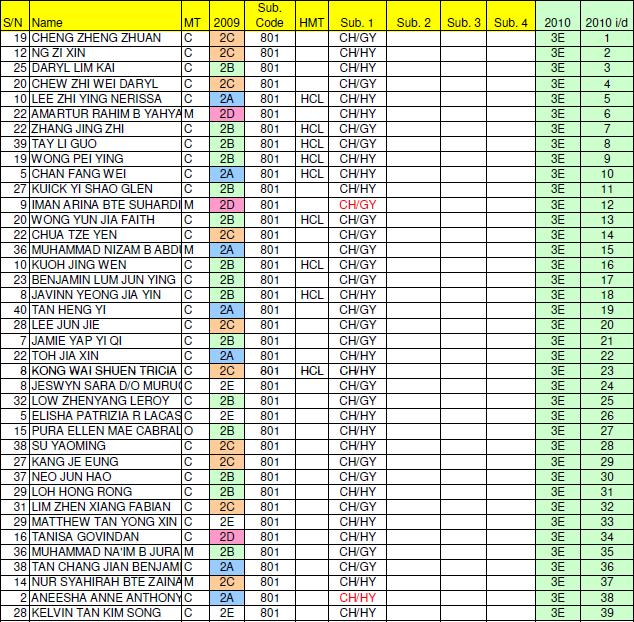Click HCL cell in Zhang Jing Zhi row
The height and width of the screenshot is (622, 634).
(312, 129)
